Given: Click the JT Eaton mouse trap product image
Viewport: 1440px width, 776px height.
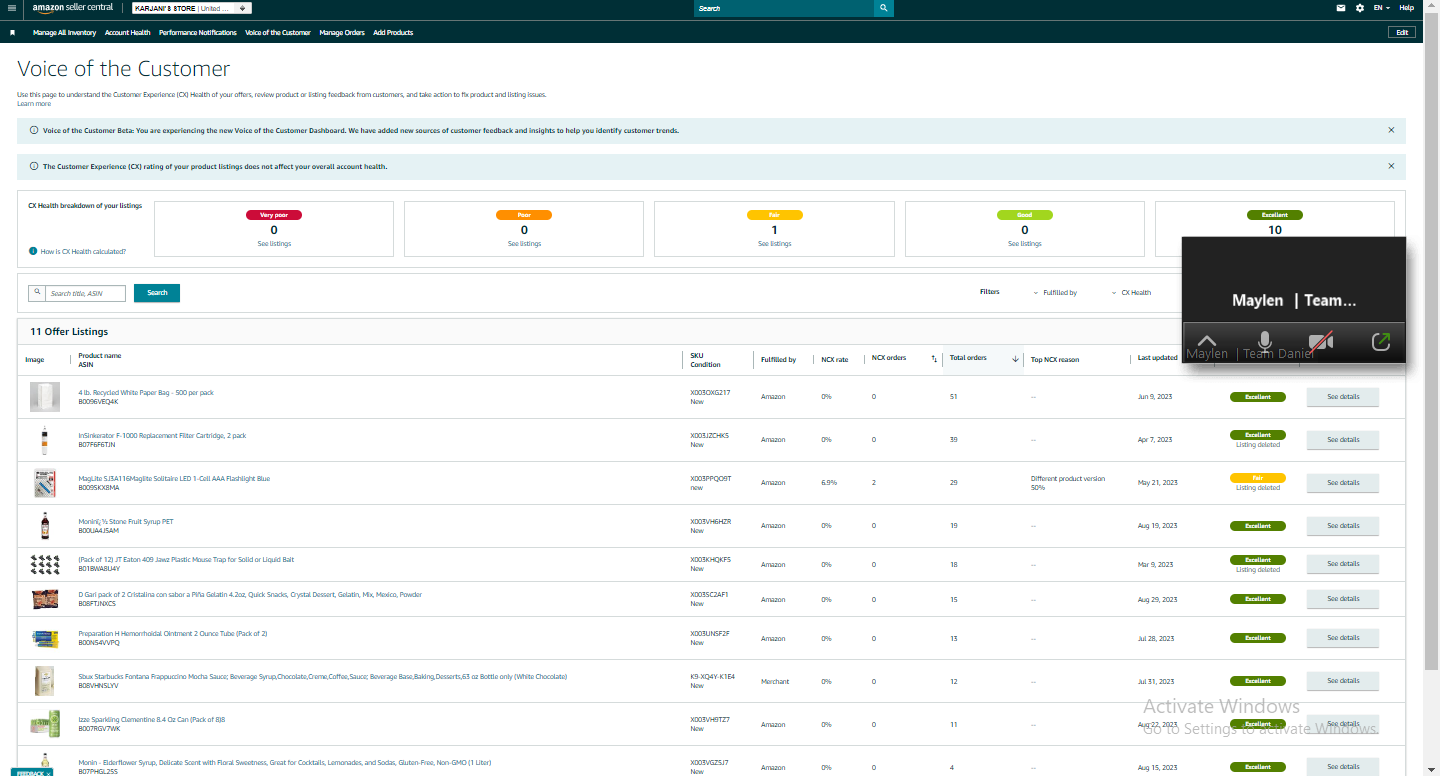Looking at the screenshot, I should pos(45,565).
